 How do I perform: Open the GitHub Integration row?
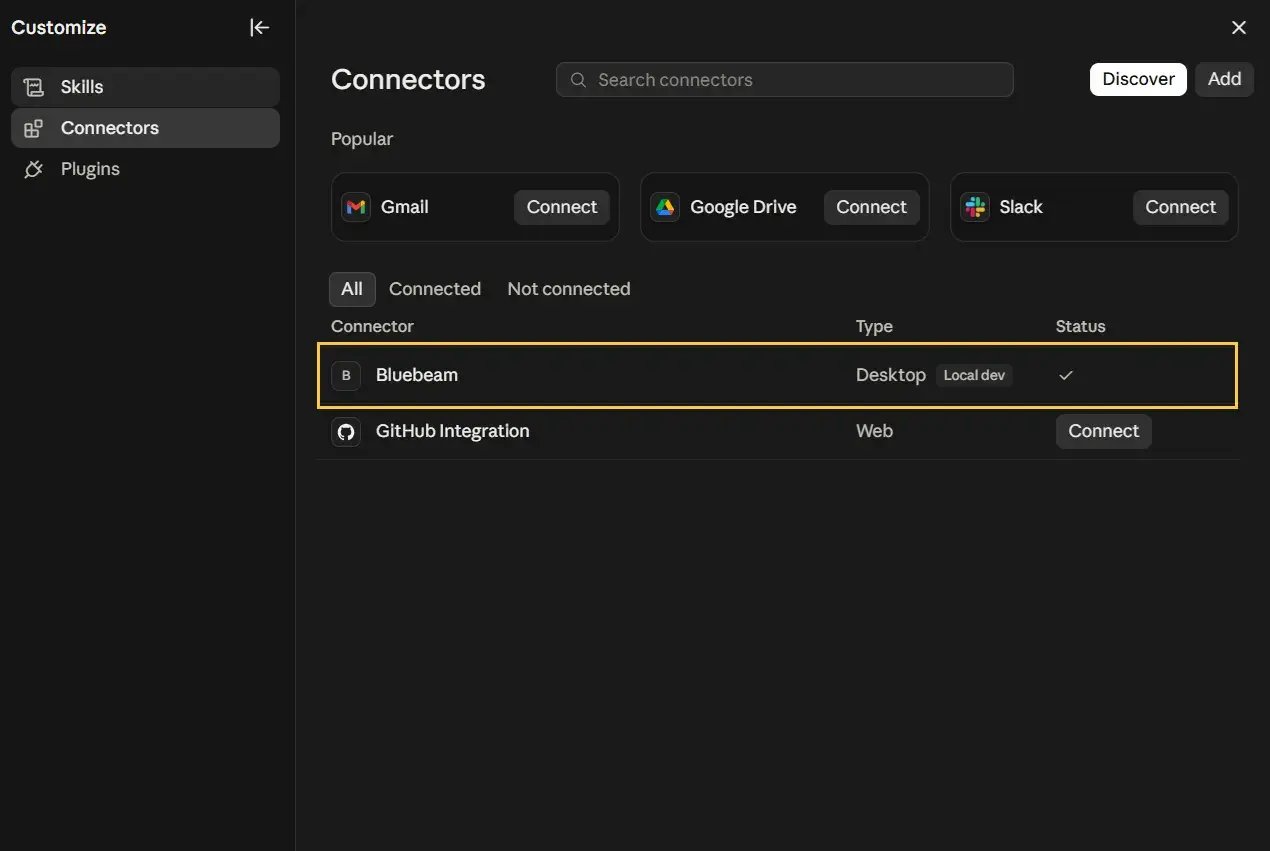[778, 431]
